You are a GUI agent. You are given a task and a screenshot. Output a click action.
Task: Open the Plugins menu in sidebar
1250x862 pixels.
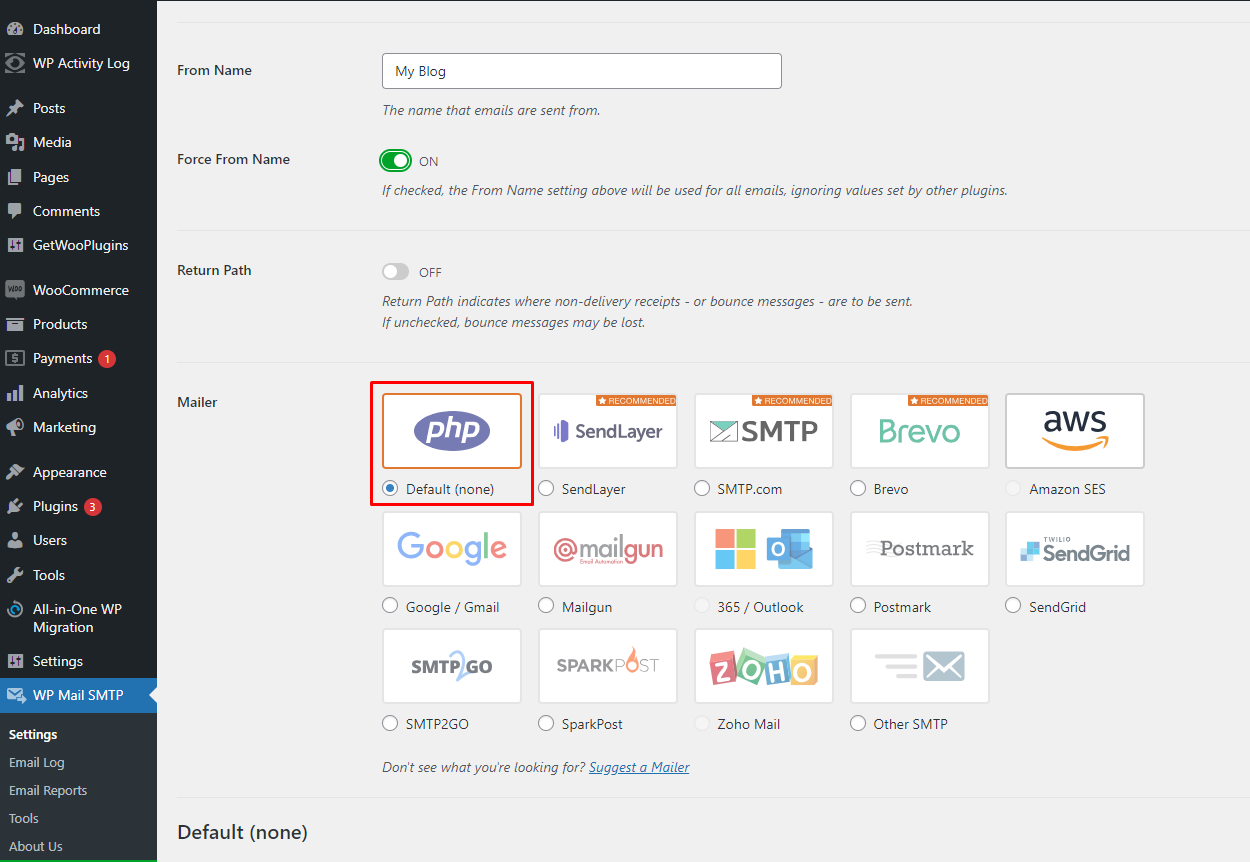pyautogui.click(x=55, y=506)
